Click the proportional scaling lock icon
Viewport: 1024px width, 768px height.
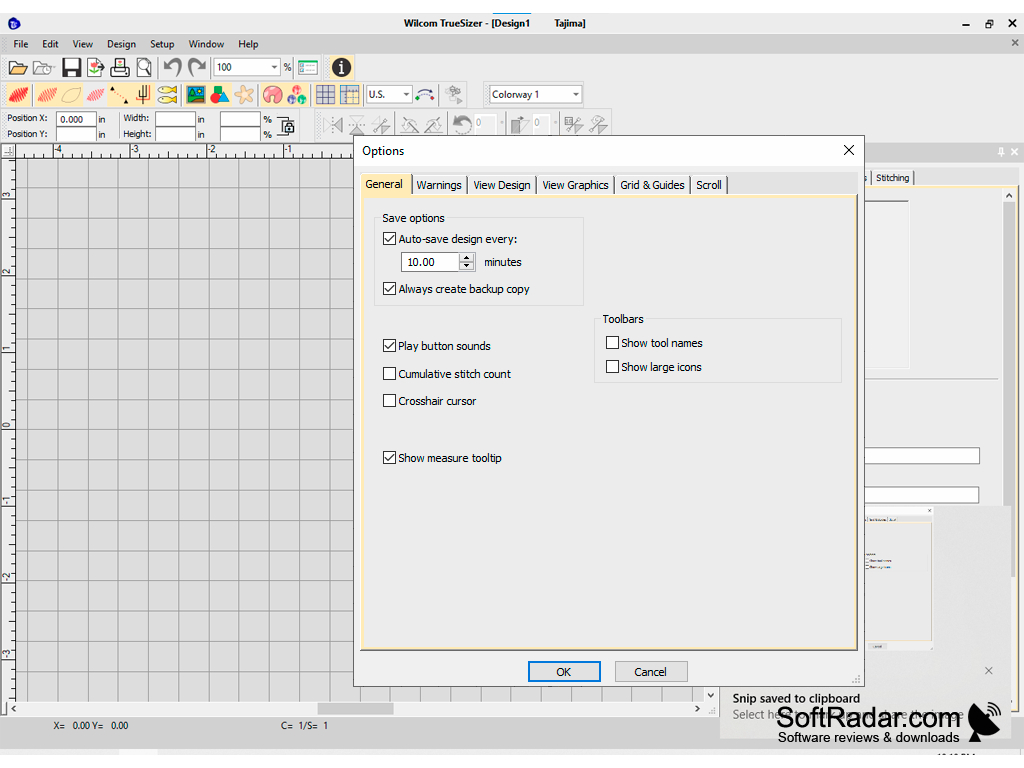pos(287,125)
